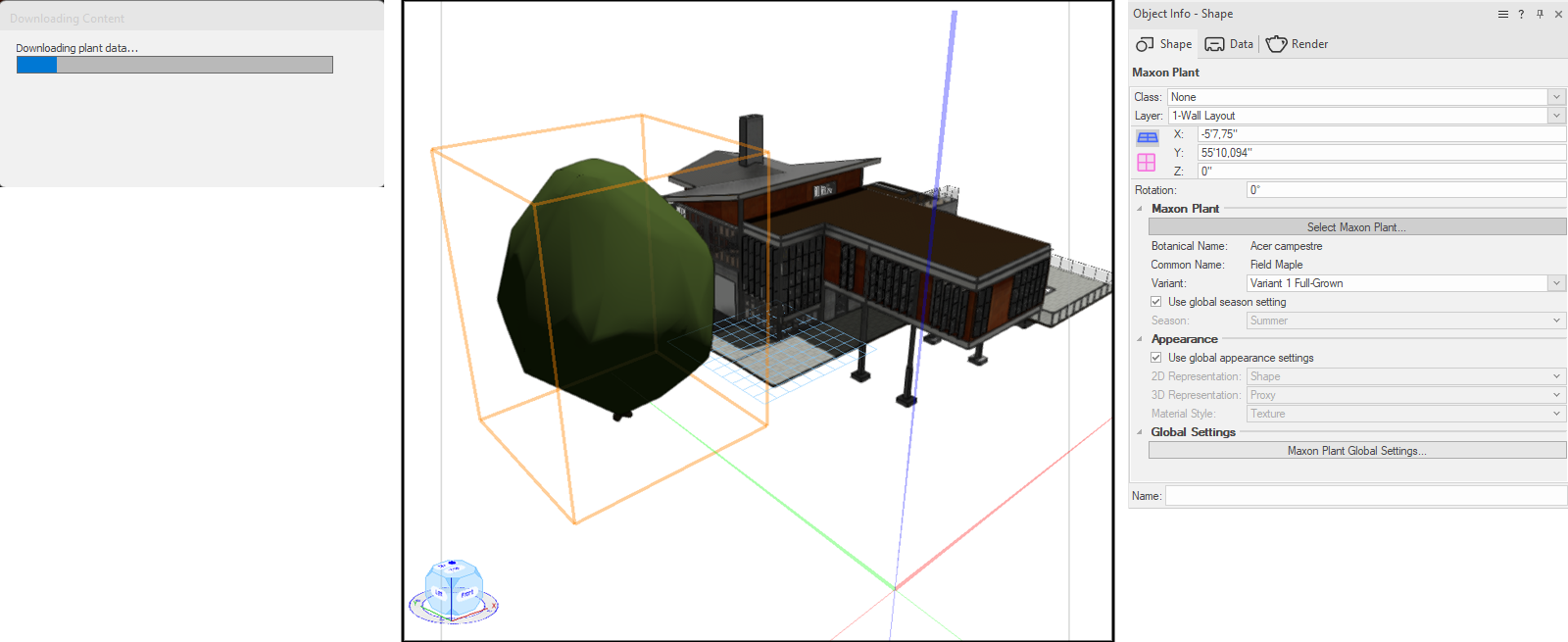Screen dimensions: 1568x642
Task: Click the Rotation value field
Action: pos(1406,190)
